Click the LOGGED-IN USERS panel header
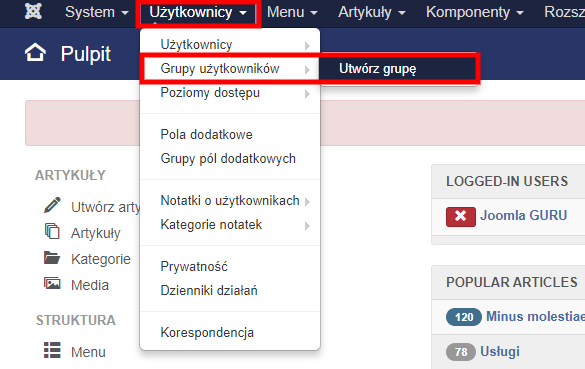Image resolution: width=585 pixels, height=369 pixels. click(507, 181)
